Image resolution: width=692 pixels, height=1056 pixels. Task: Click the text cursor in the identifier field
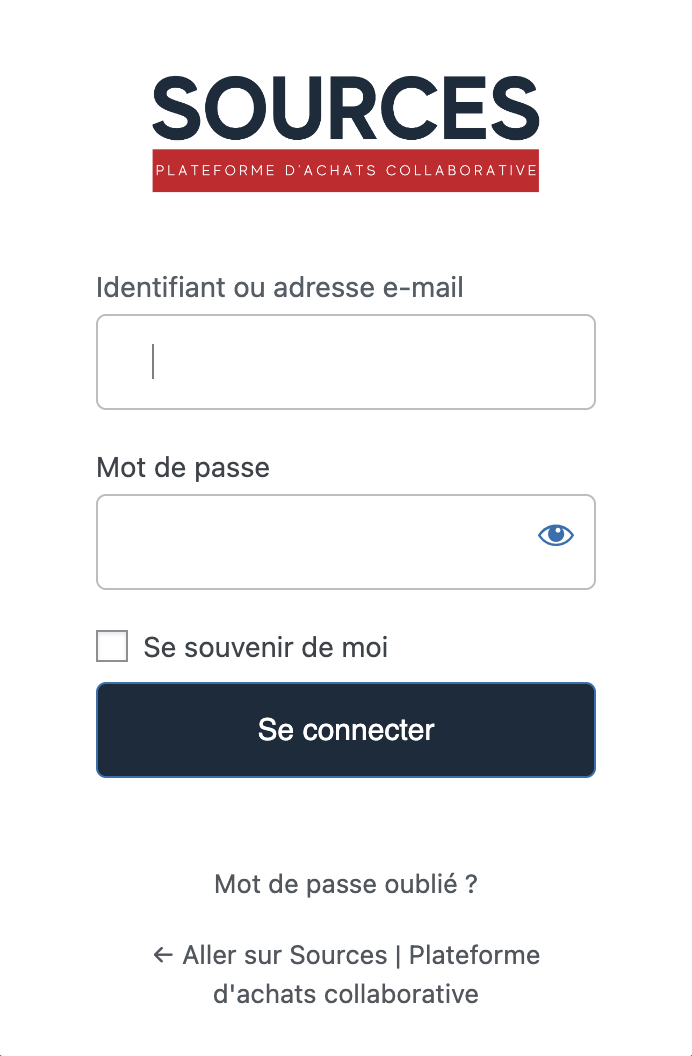[153, 362]
